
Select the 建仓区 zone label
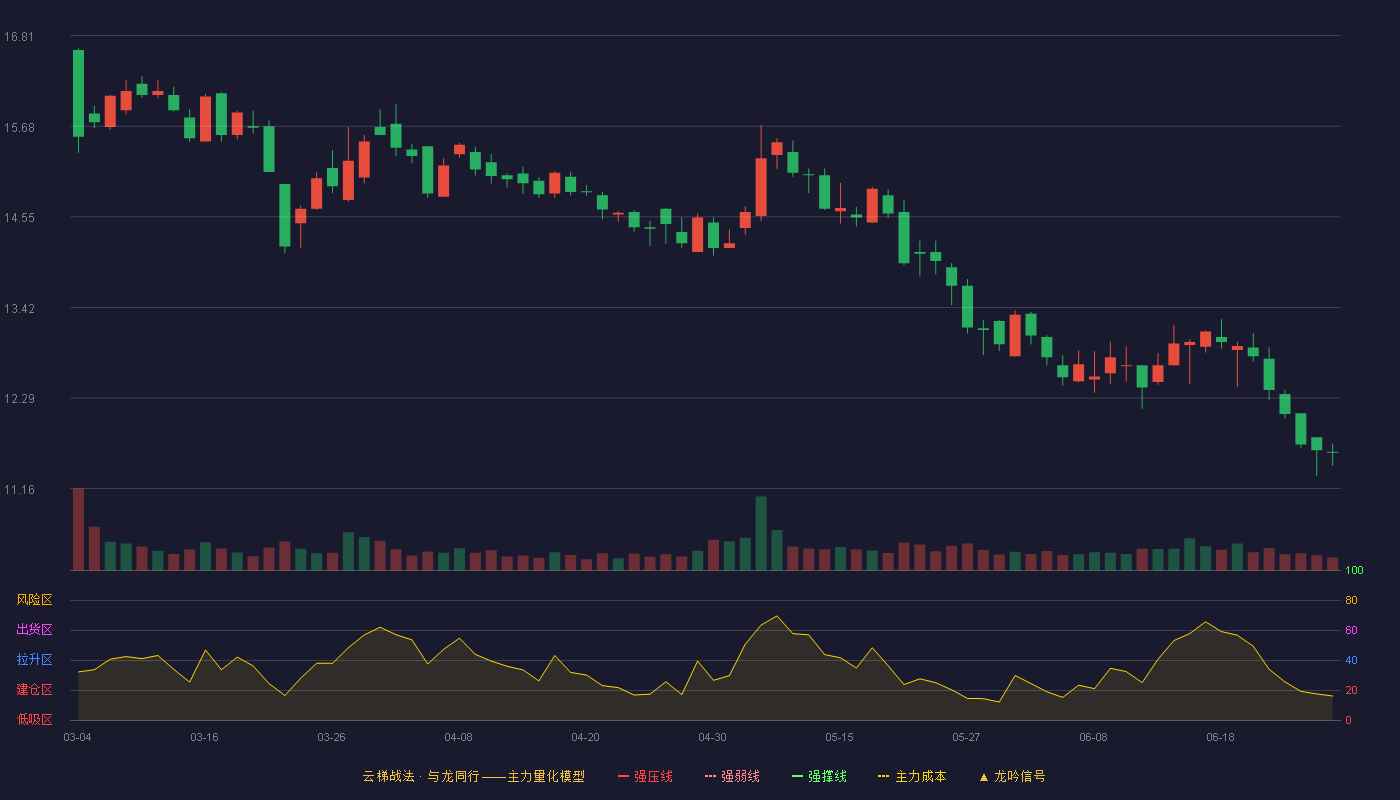[x=35, y=690]
